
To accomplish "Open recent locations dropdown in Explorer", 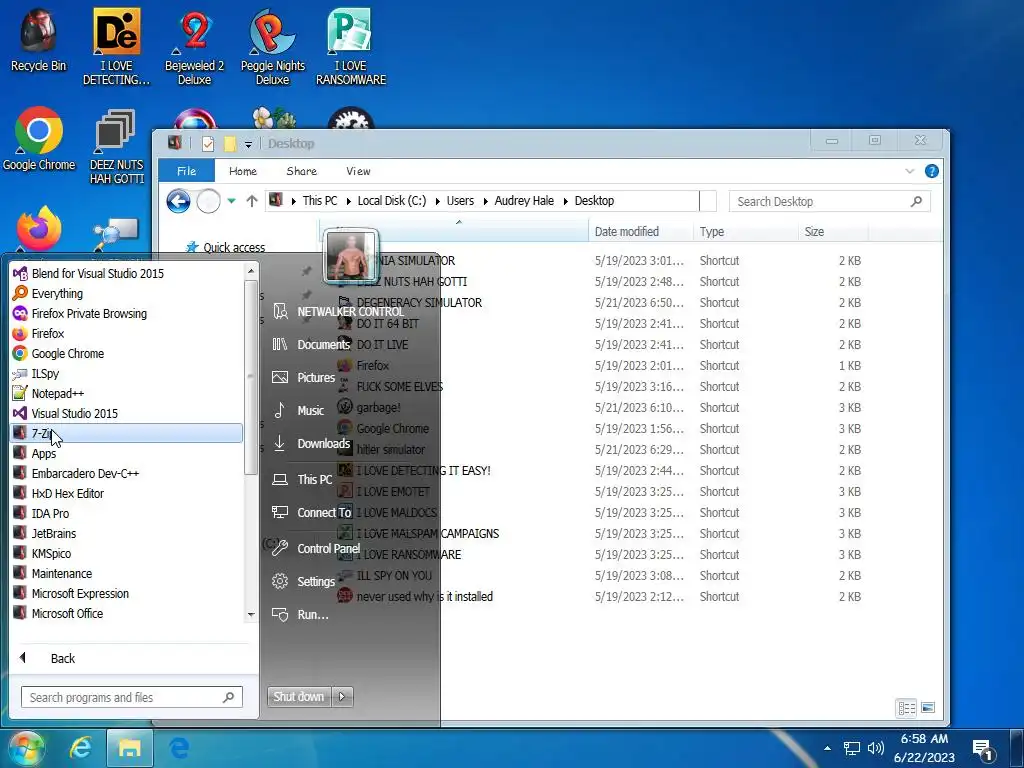I will [x=231, y=201].
